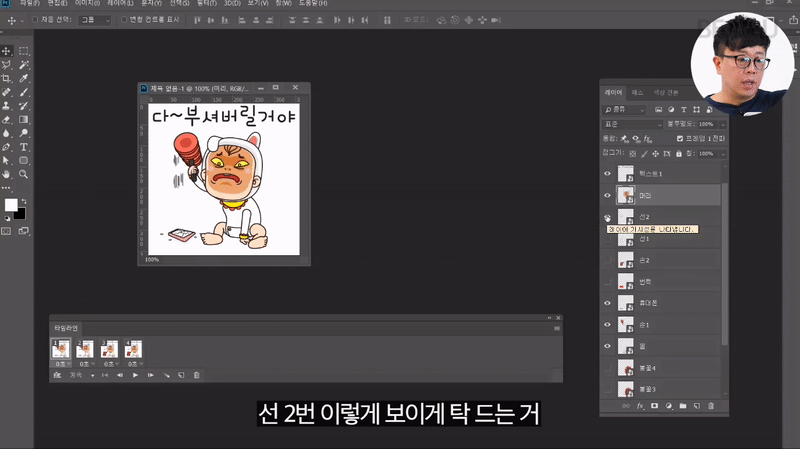Screen dimensions: 800x449
Task: Go to the first animation frame
Action: [105, 375]
